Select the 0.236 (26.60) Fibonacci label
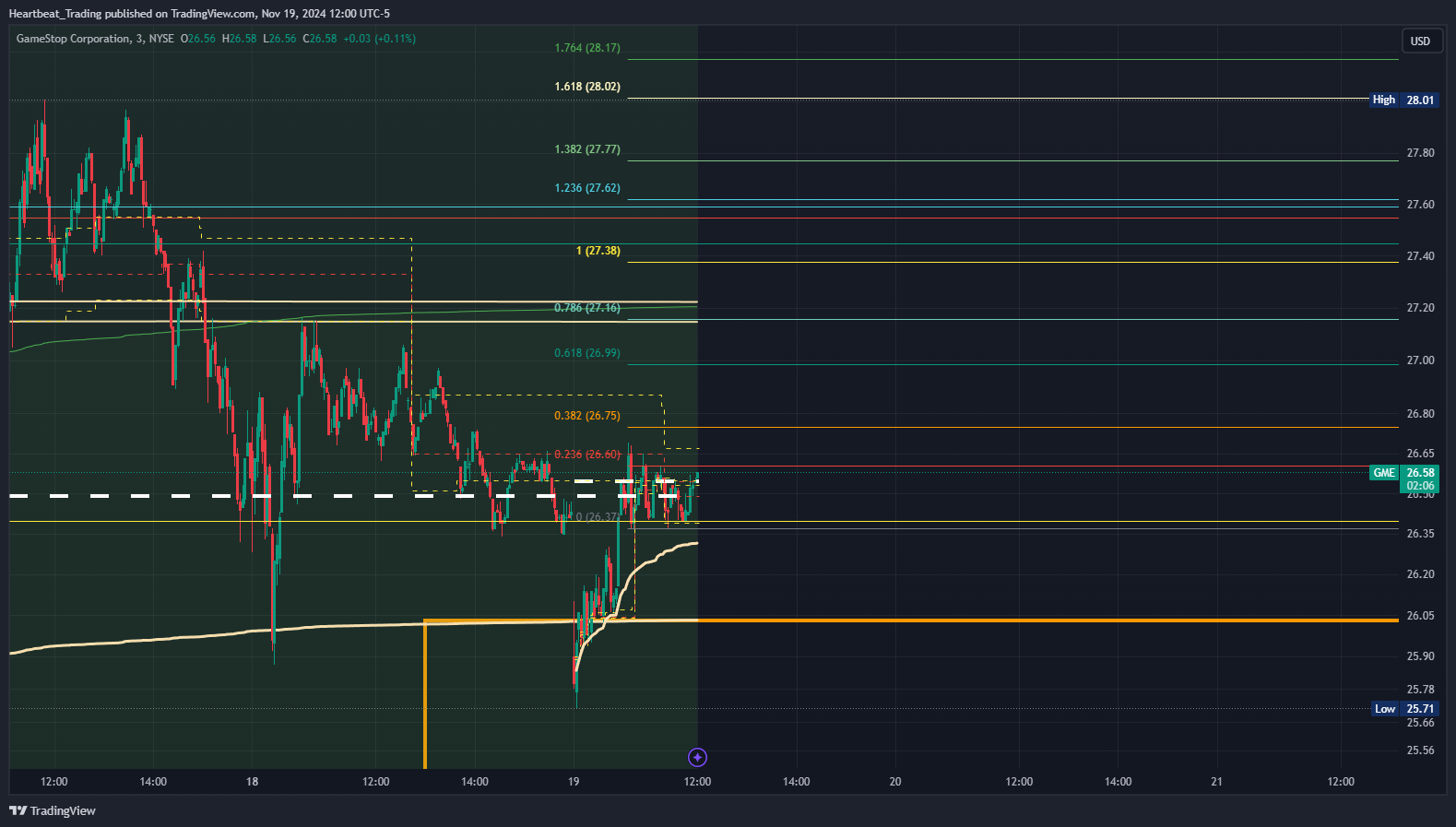 point(587,455)
